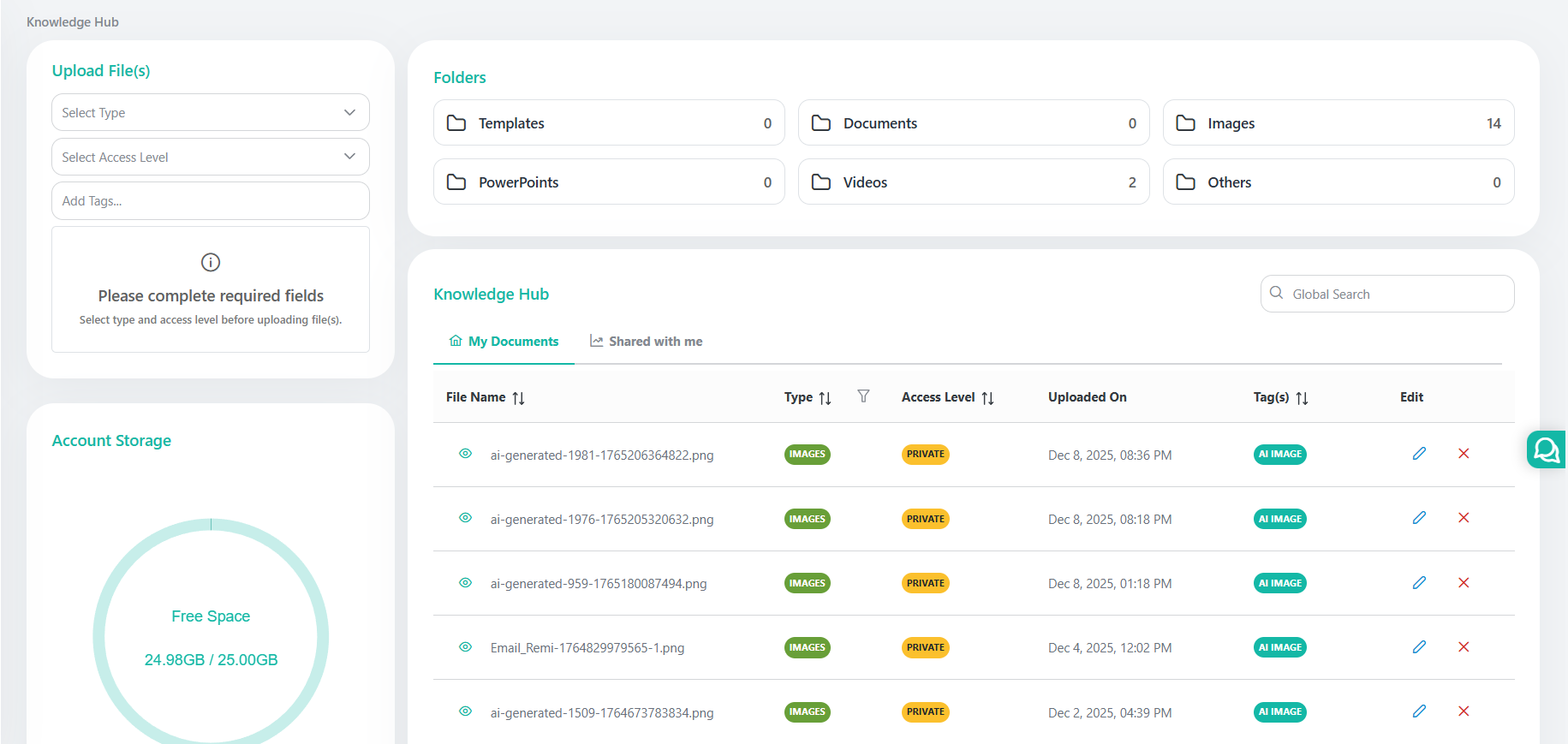The width and height of the screenshot is (1568, 744).
Task: Switch to the Shared with me tab
Action: (646, 342)
